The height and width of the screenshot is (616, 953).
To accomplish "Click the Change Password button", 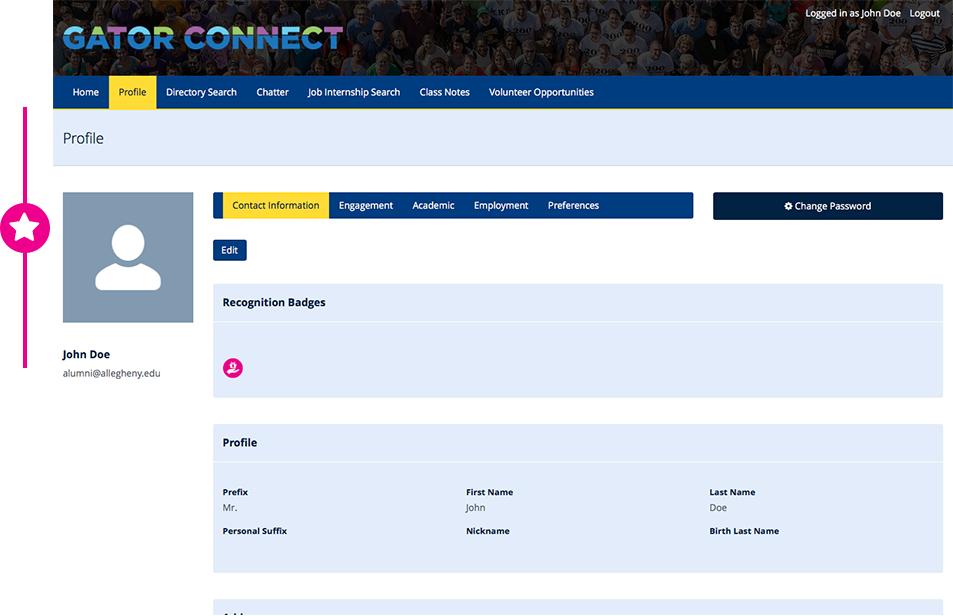I will click(x=828, y=206).
